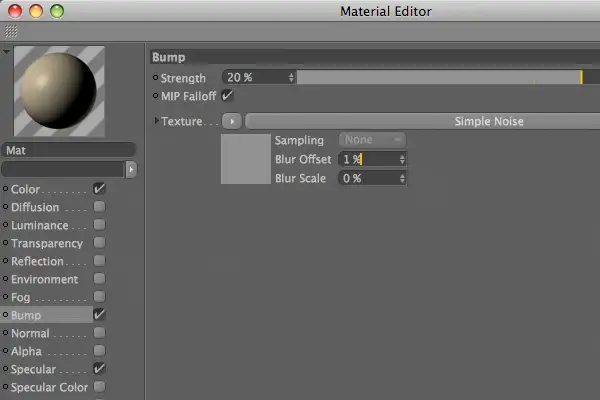Click the MIP Falloff animation dot
The width and height of the screenshot is (600, 400).
coord(155,95)
